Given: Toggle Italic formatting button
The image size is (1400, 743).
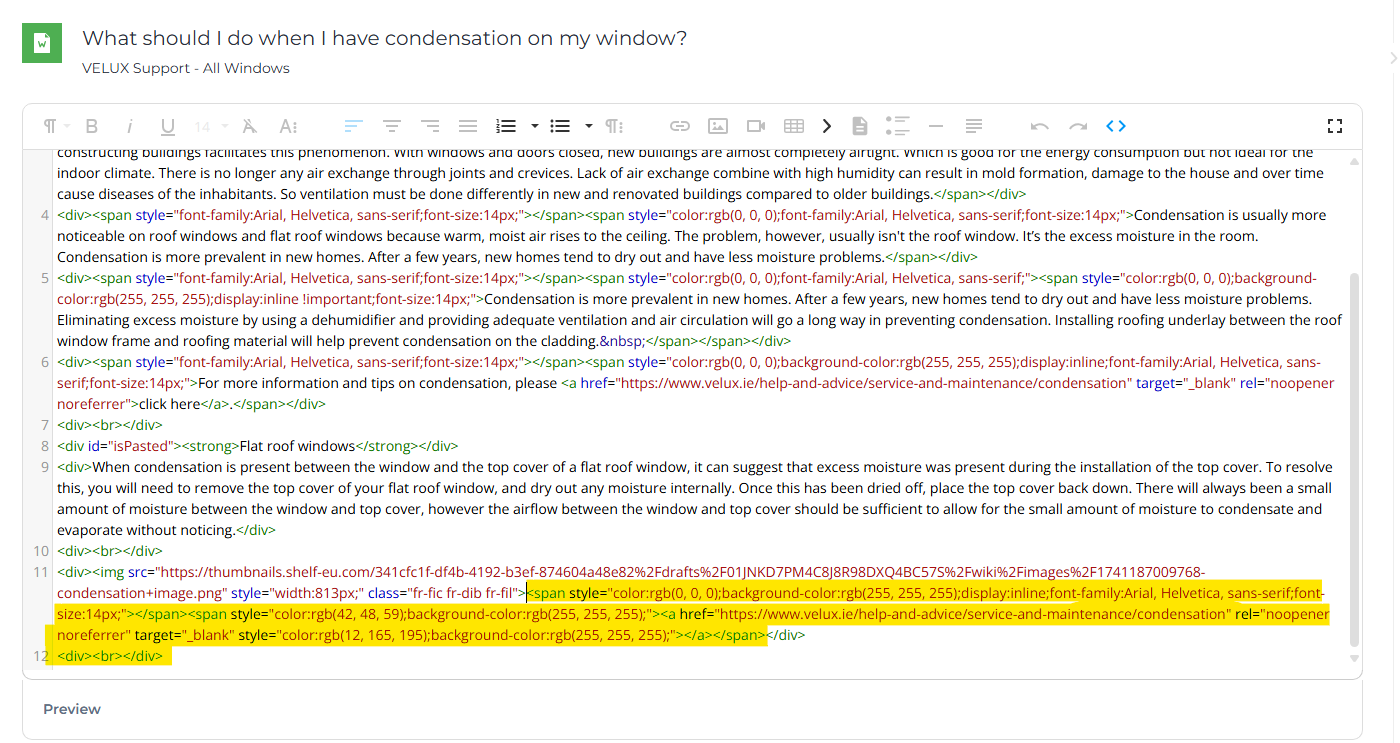Looking at the screenshot, I should point(129,126).
